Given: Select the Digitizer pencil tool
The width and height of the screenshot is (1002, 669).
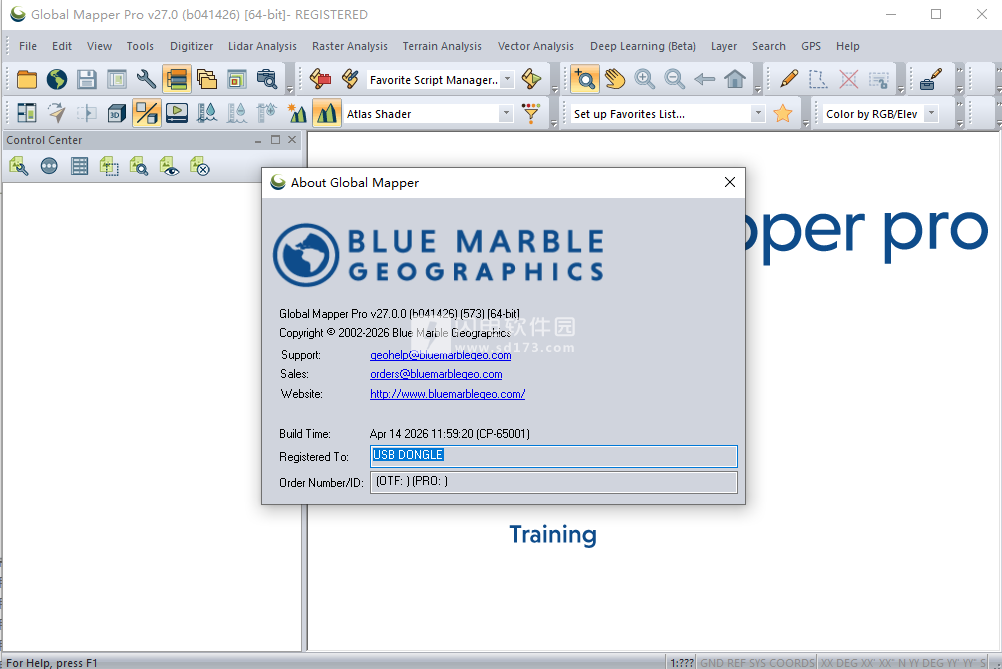Looking at the screenshot, I should coord(789,79).
